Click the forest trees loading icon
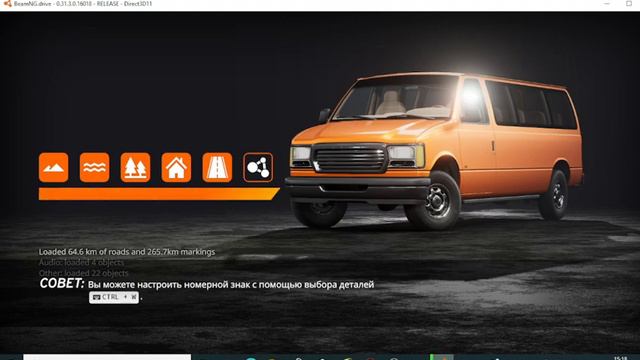Image resolution: width=640 pixels, height=360 pixels. point(135,167)
